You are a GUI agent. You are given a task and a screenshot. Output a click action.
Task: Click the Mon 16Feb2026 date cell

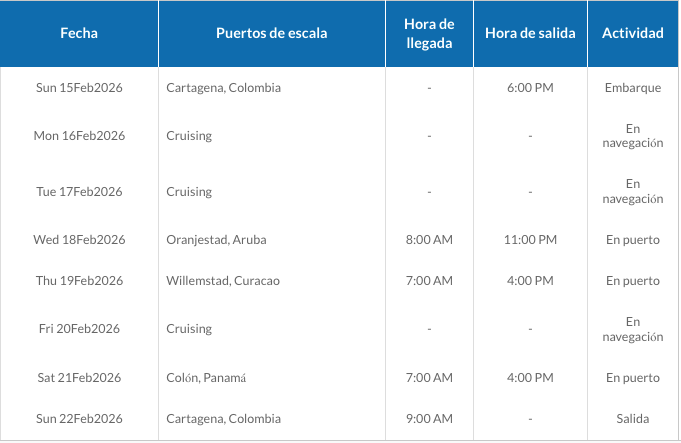79,136
